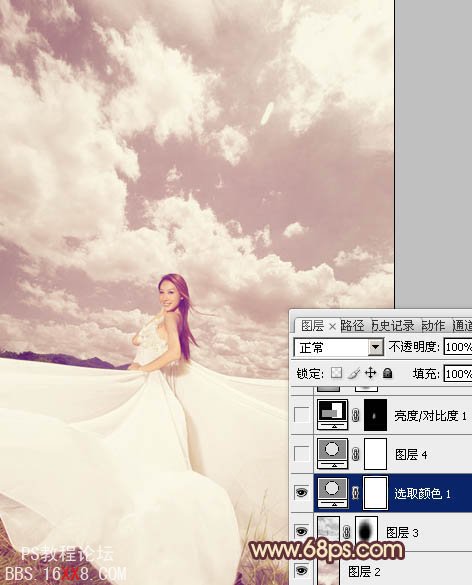The width and height of the screenshot is (472, 585).
Task: Click the lock transparent pixels icon
Action: tap(337, 373)
